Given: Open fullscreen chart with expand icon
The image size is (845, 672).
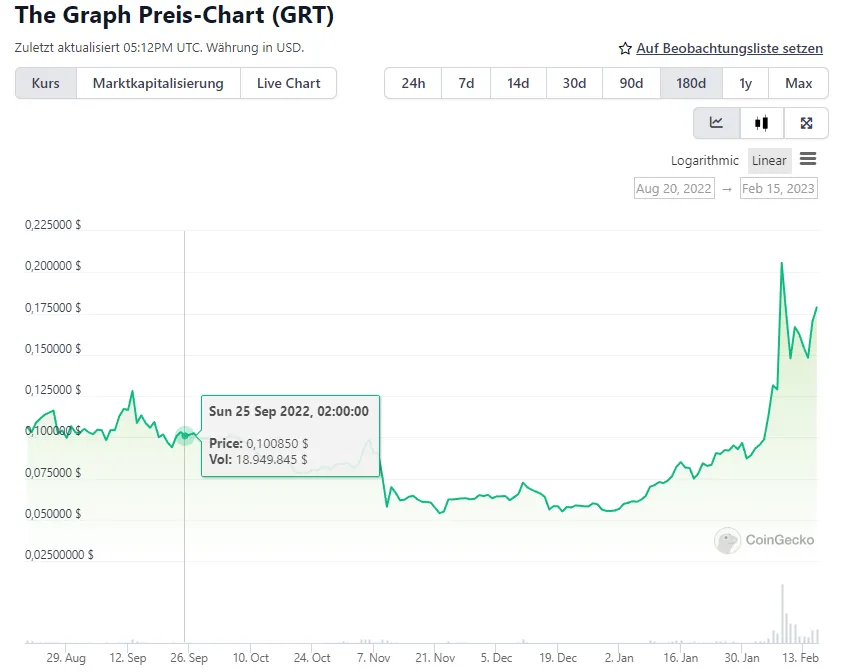Looking at the screenshot, I should [x=806, y=123].
